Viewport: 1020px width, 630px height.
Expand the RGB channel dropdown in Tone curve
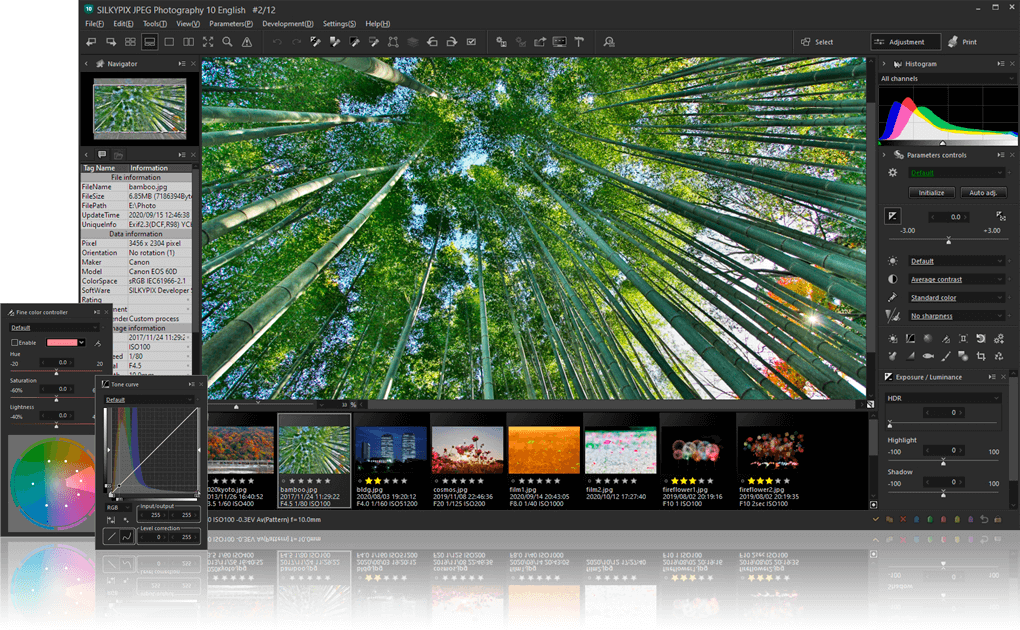coord(116,508)
